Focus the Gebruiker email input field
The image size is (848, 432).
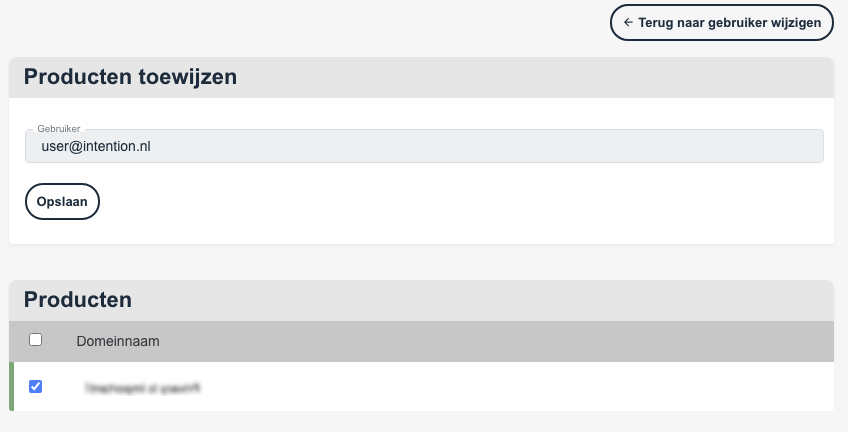click(424, 146)
